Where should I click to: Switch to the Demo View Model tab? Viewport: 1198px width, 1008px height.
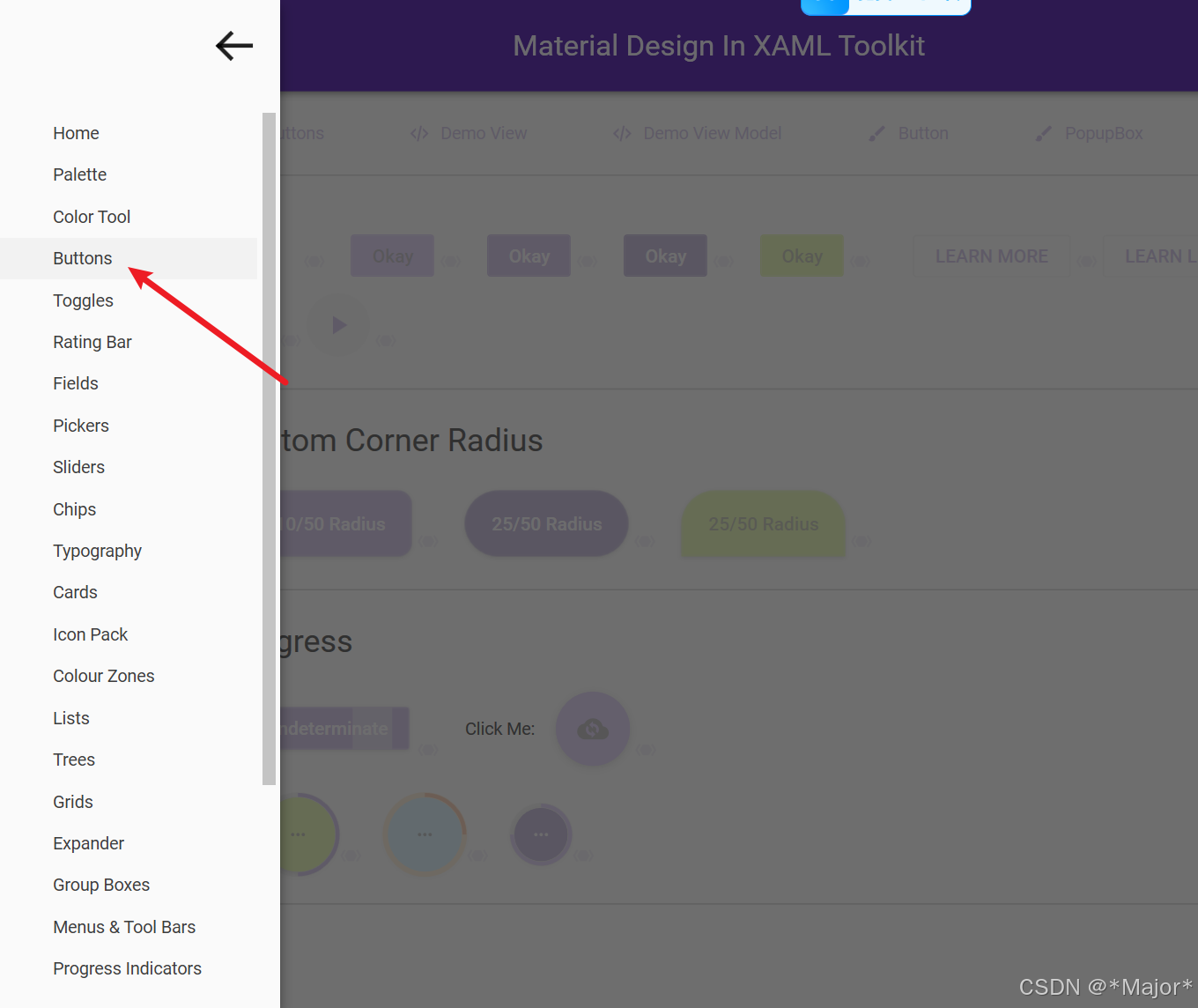[x=698, y=133]
